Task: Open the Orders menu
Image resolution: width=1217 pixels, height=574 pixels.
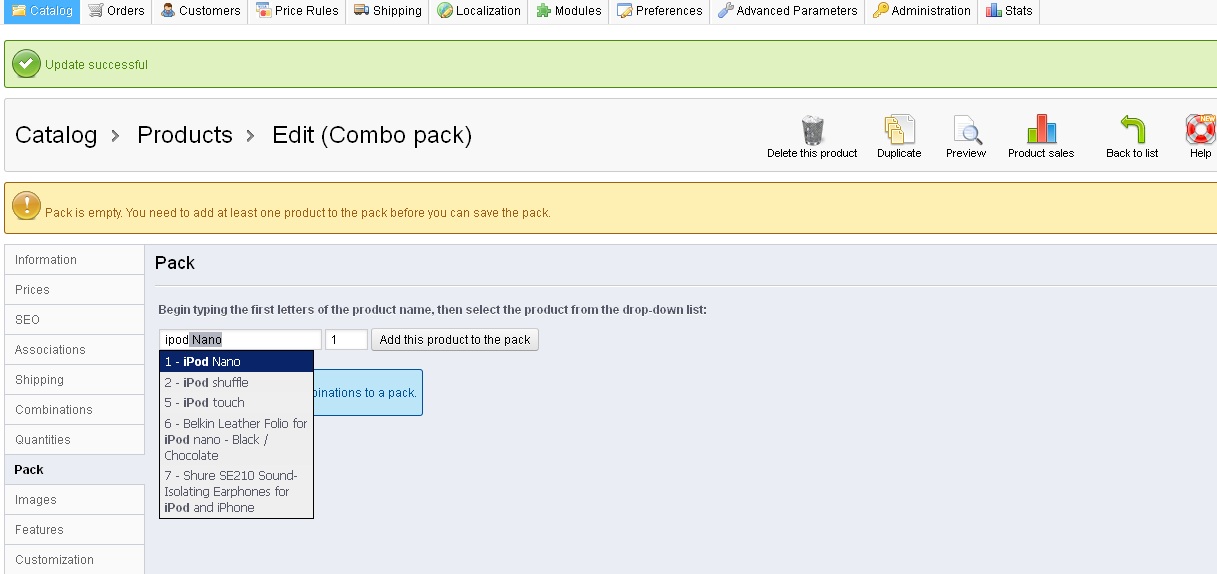Action: 116,11
